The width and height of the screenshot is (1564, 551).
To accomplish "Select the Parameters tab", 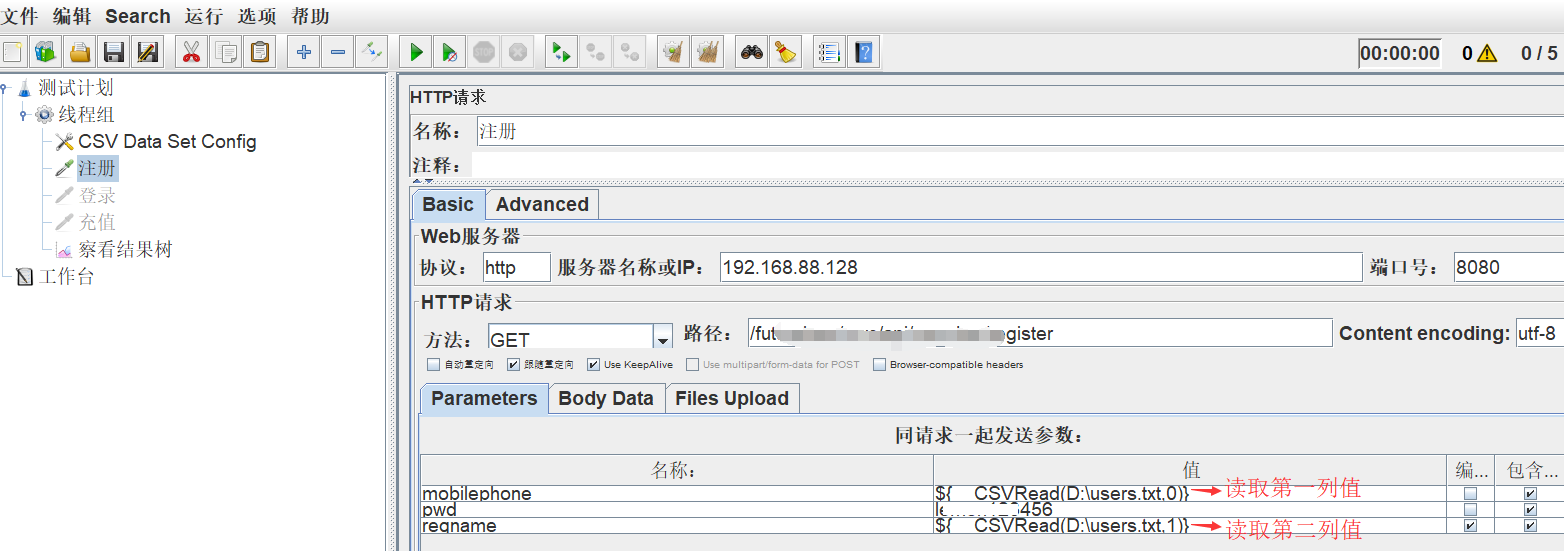I will [x=484, y=398].
